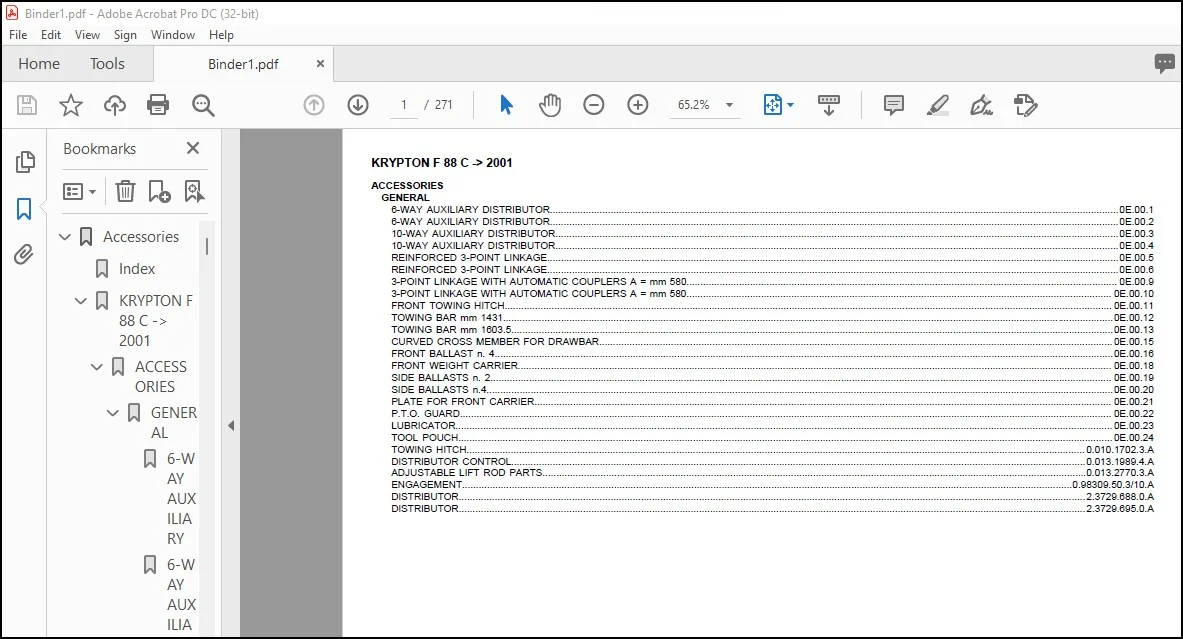The width and height of the screenshot is (1183, 639).
Task: Go to the previous page with the up arrow
Action: coord(314,105)
